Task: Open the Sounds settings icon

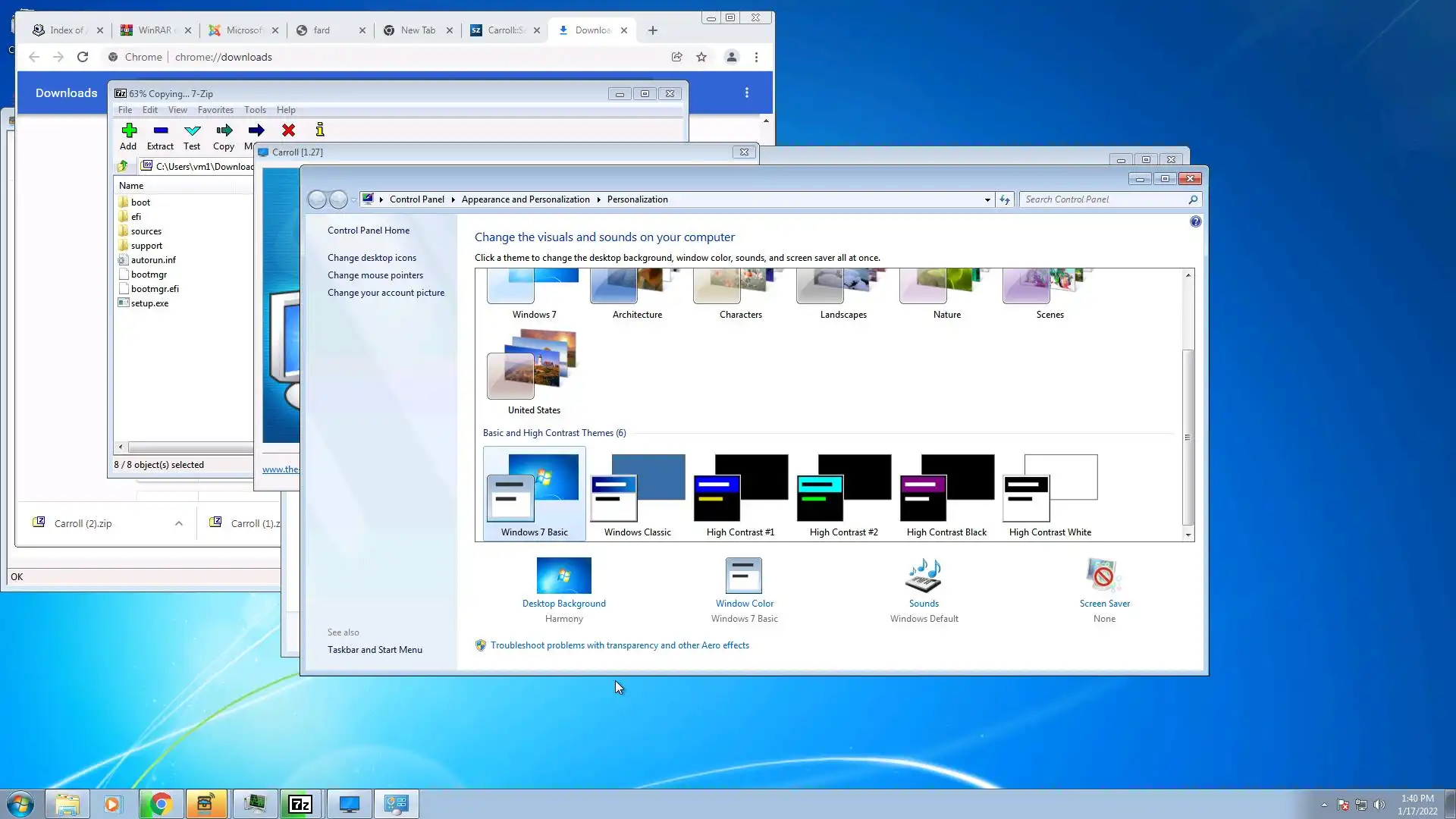Action: click(923, 576)
